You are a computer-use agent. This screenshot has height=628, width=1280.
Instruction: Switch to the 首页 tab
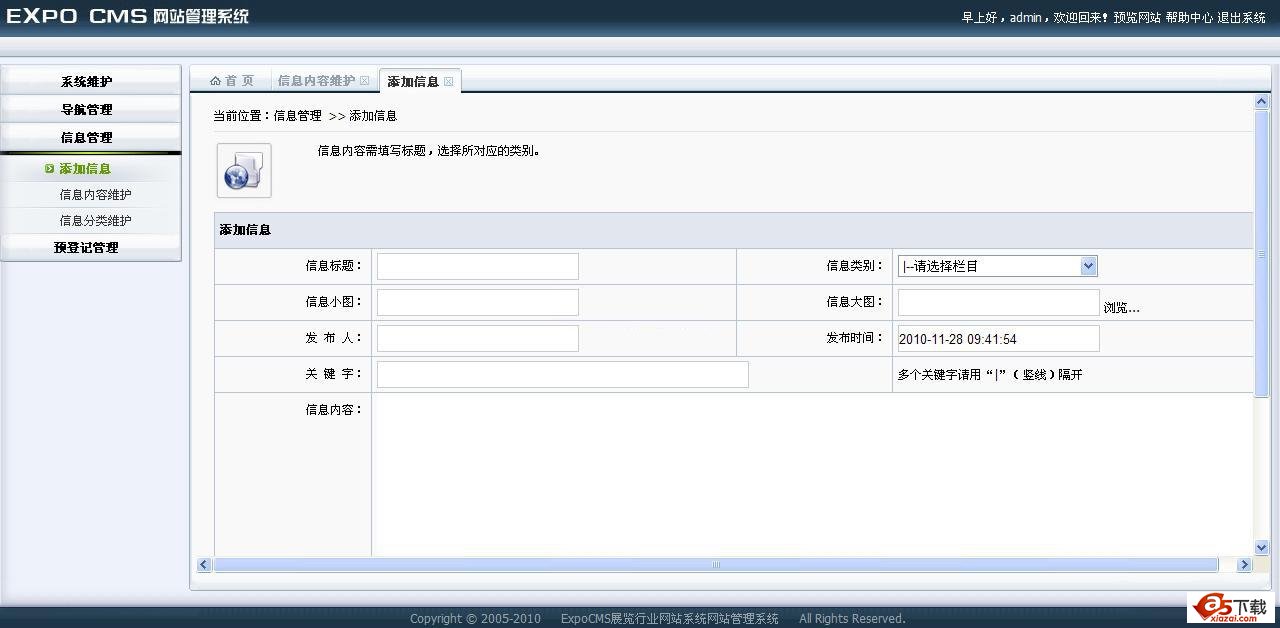pyautogui.click(x=231, y=81)
